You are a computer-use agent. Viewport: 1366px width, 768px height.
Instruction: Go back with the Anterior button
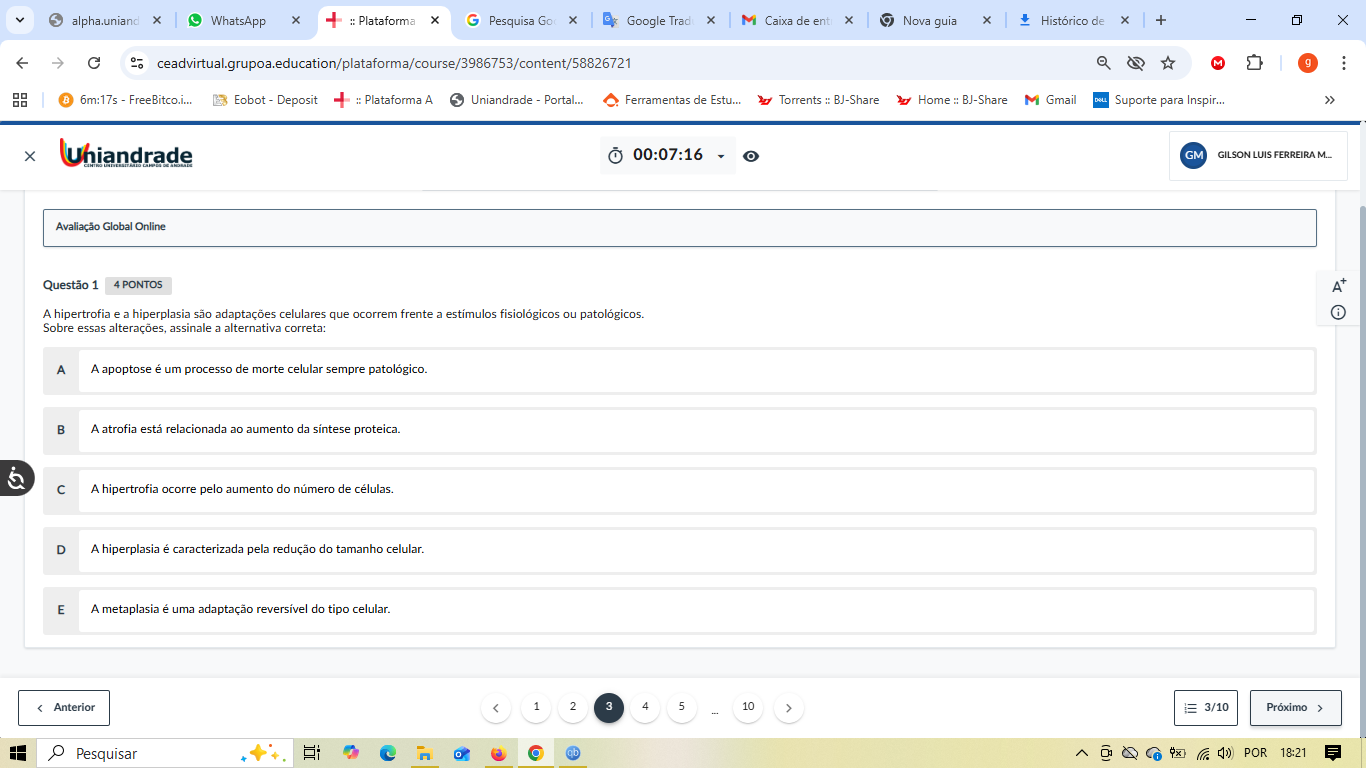tap(64, 707)
